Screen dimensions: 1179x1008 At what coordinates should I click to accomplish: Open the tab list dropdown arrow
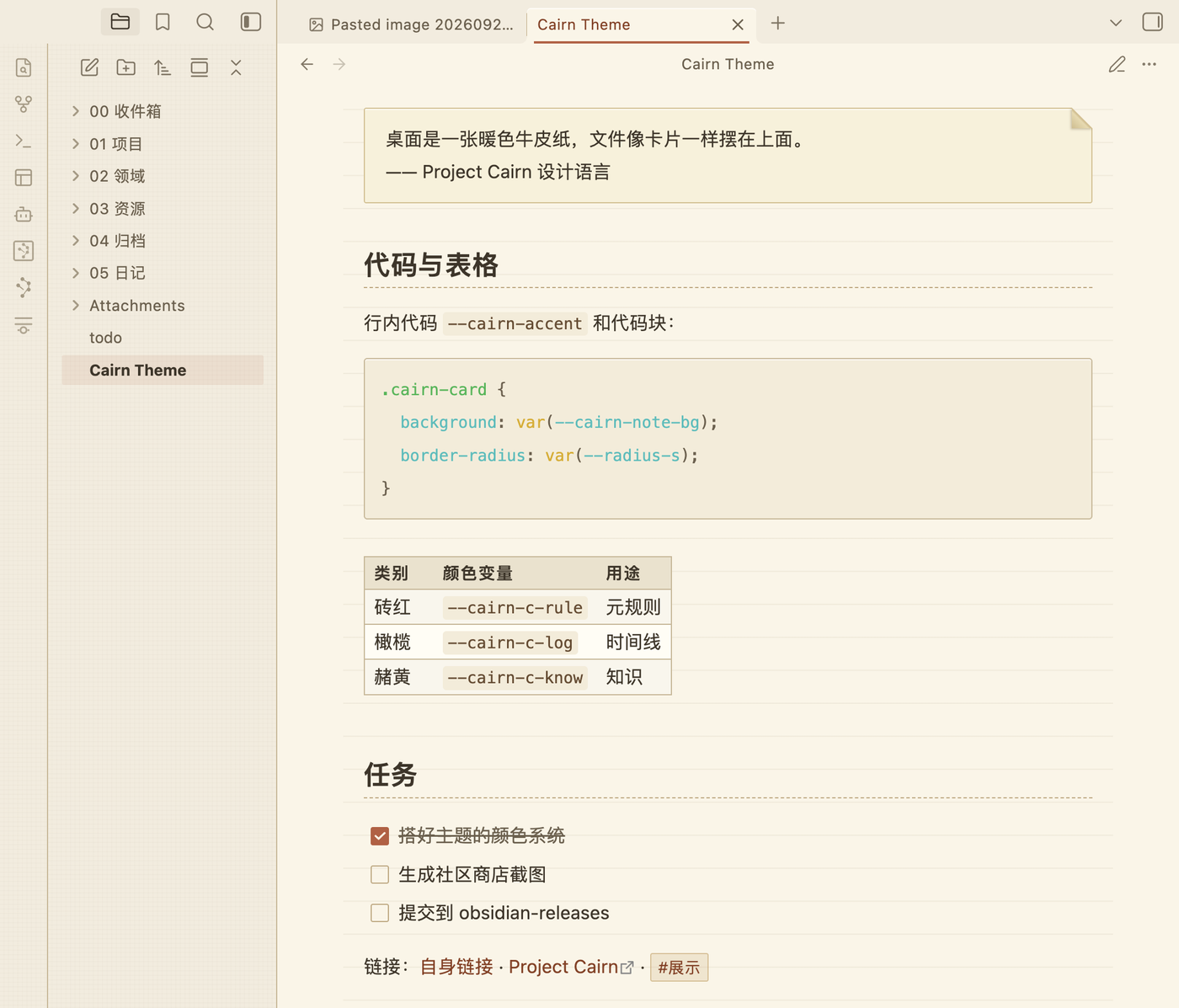(x=1116, y=23)
